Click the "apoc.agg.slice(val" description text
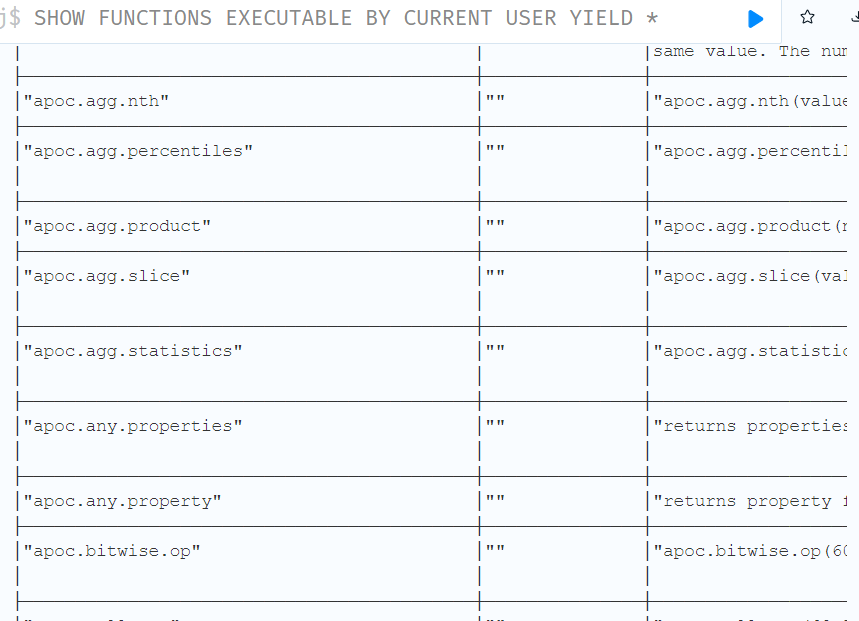The width and height of the screenshot is (859, 621). click(750, 276)
